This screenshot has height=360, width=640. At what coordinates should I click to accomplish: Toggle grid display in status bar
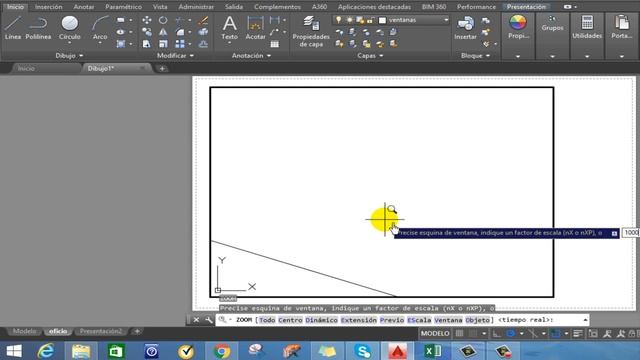tap(460, 334)
